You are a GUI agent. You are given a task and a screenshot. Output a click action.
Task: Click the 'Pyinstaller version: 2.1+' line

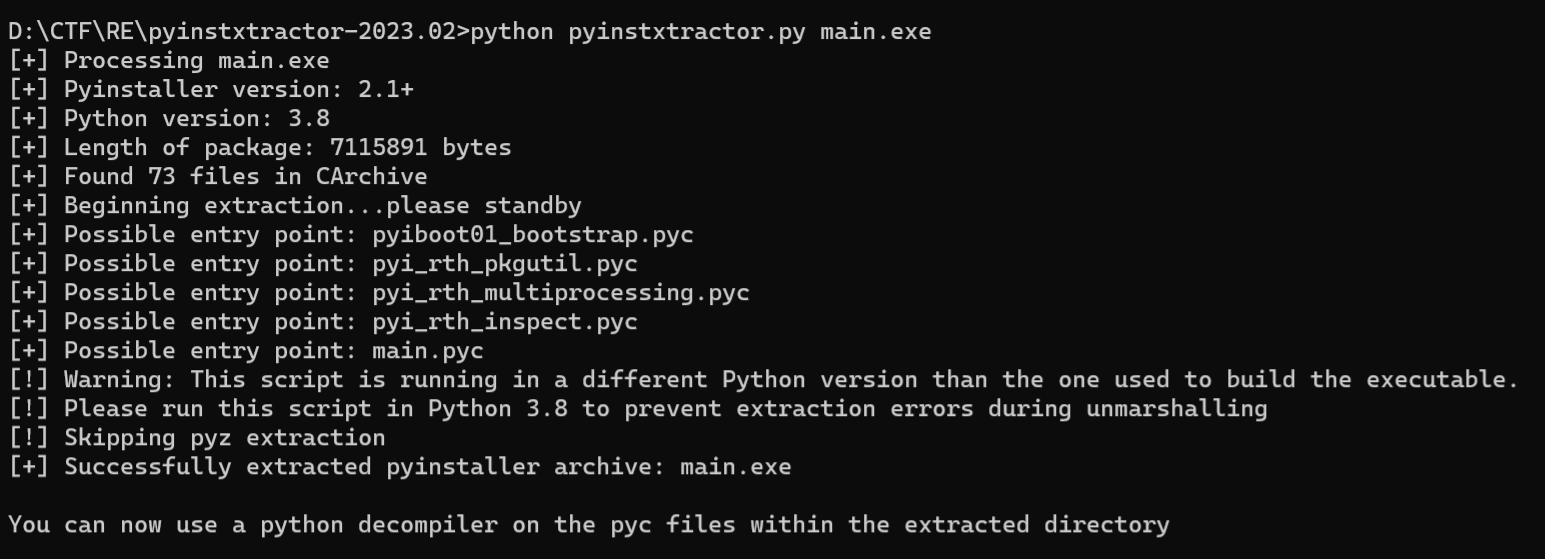pos(238,90)
